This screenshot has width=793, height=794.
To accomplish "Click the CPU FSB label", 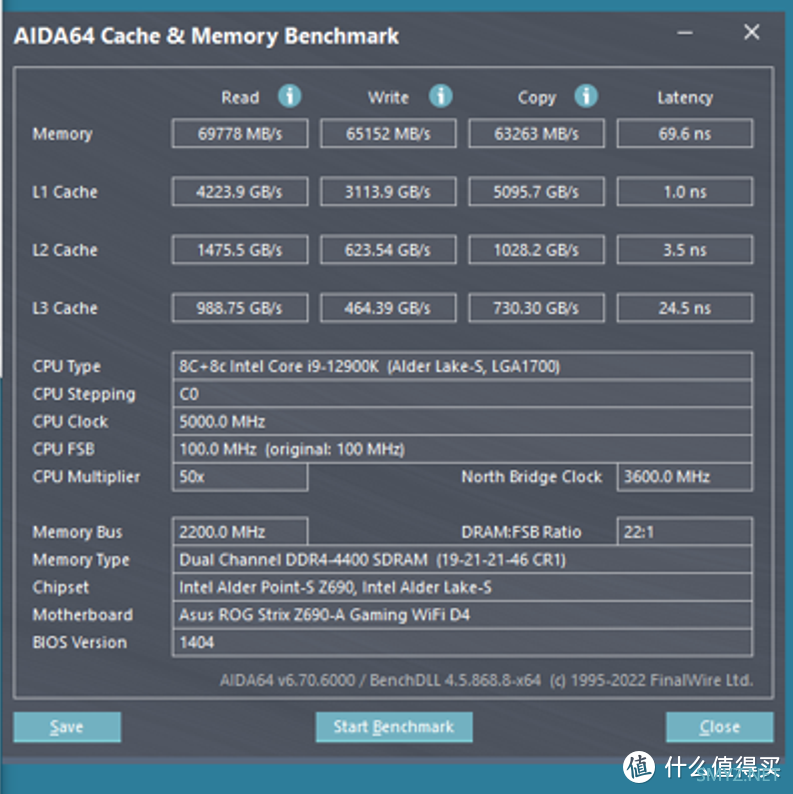I will click(x=64, y=449).
